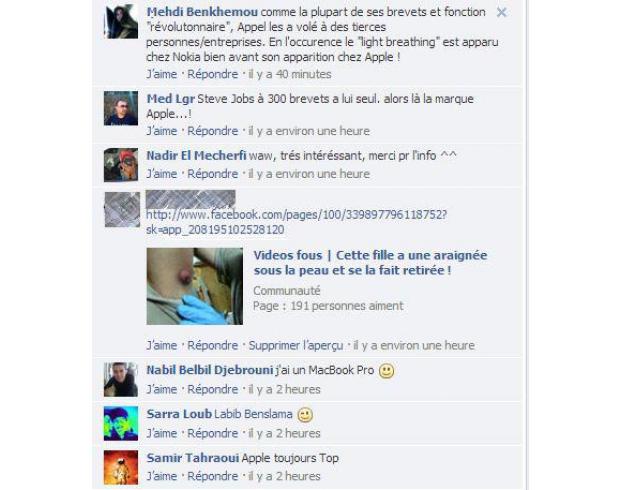Click the blurred commenter's pixelated avatar
Image resolution: width=620 pixels, height=490 pixels.
click(x=122, y=210)
